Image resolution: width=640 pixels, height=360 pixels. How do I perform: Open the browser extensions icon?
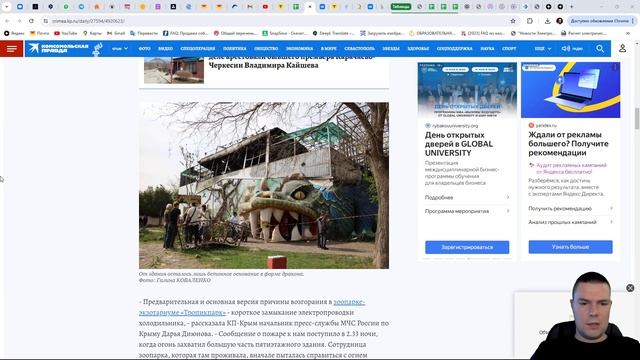click(x=530, y=21)
